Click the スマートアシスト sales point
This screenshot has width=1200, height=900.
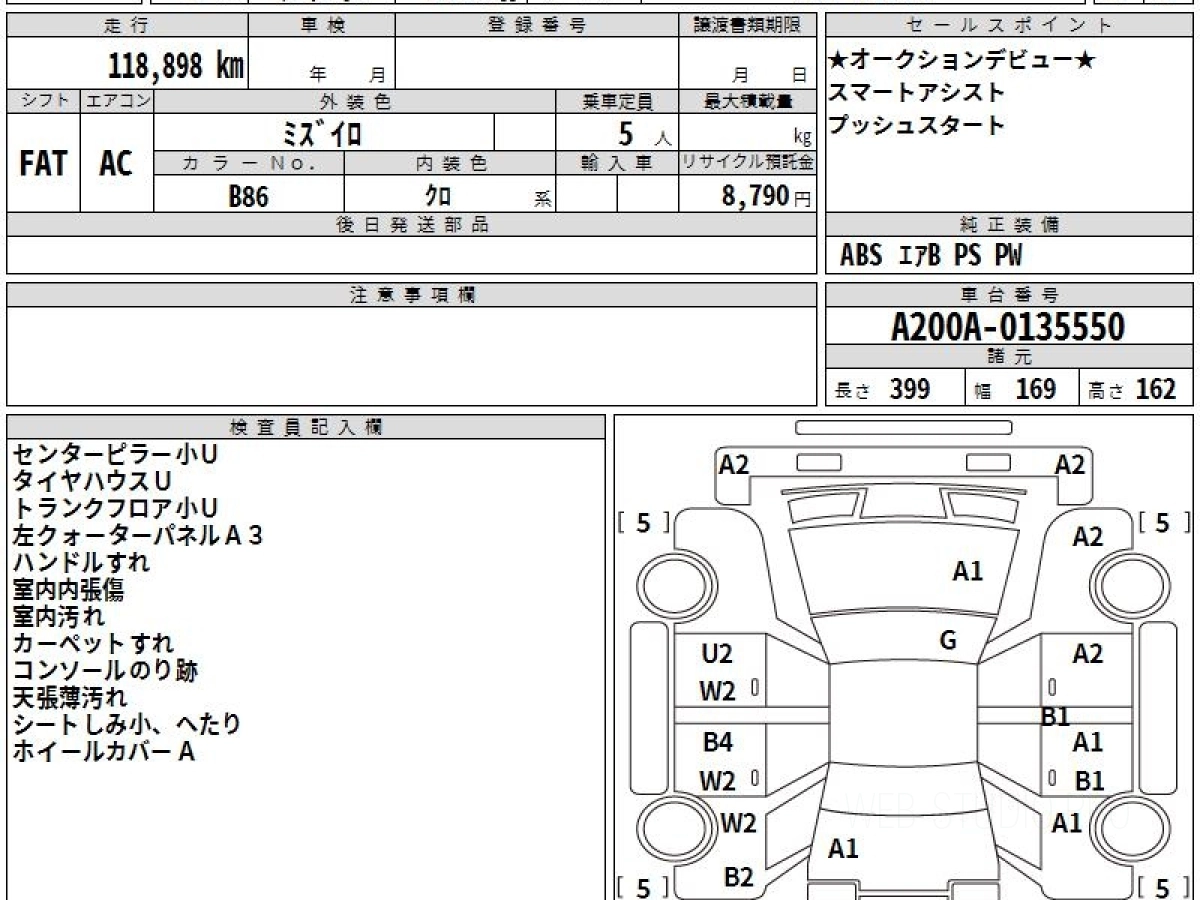click(917, 92)
